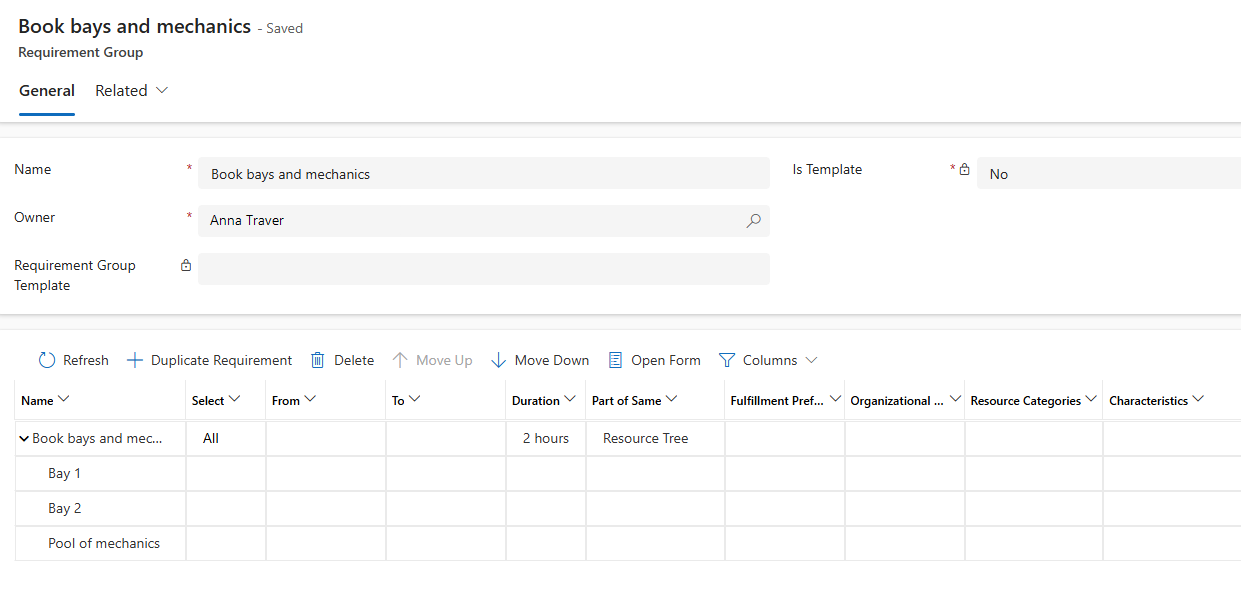Viewport: 1241px width, 601px height.
Task: Click the Is Template field showing No
Action: point(1109,173)
